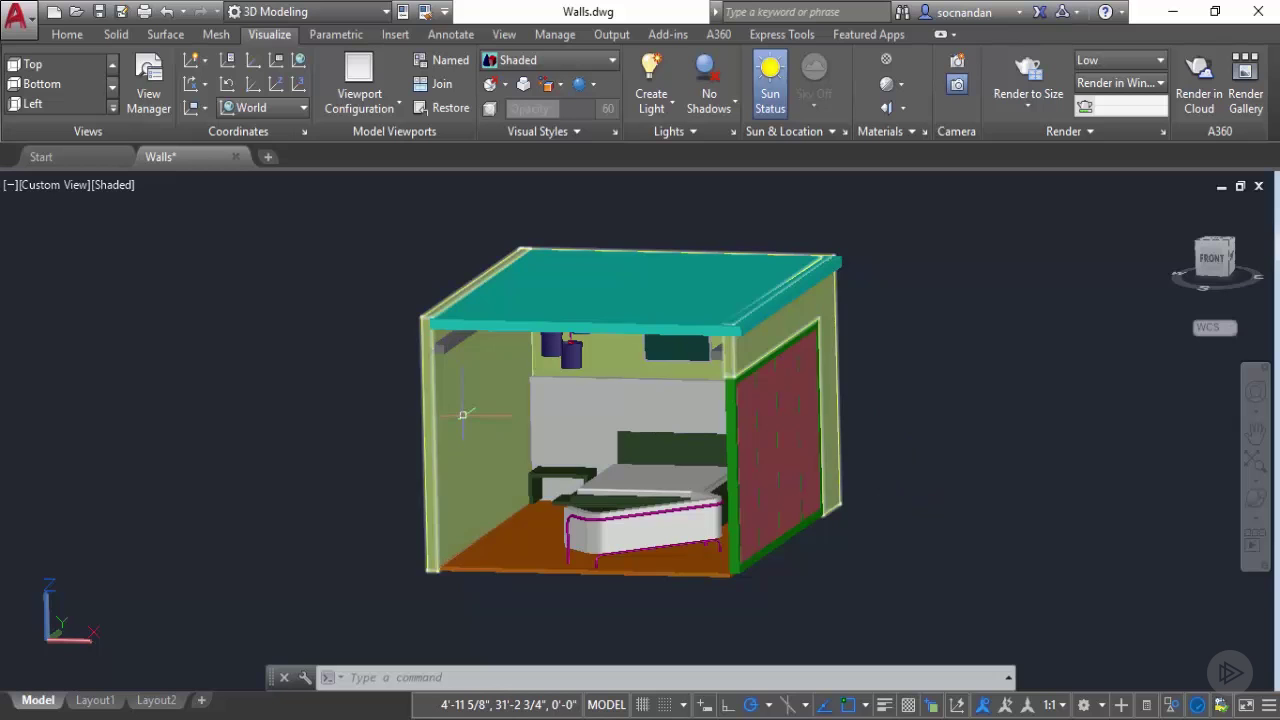The image size is (1280, 720).
Task: Click the Join viewports button
Action: tap(433, 84)
